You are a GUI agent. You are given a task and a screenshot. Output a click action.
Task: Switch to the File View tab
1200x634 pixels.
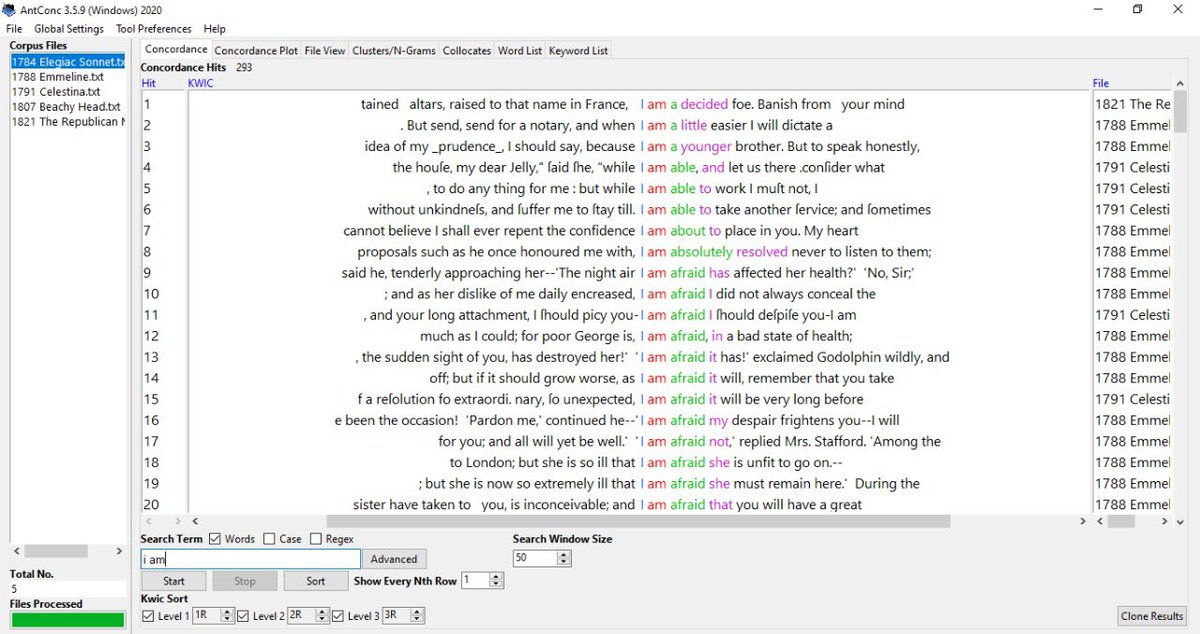(325, 51)
